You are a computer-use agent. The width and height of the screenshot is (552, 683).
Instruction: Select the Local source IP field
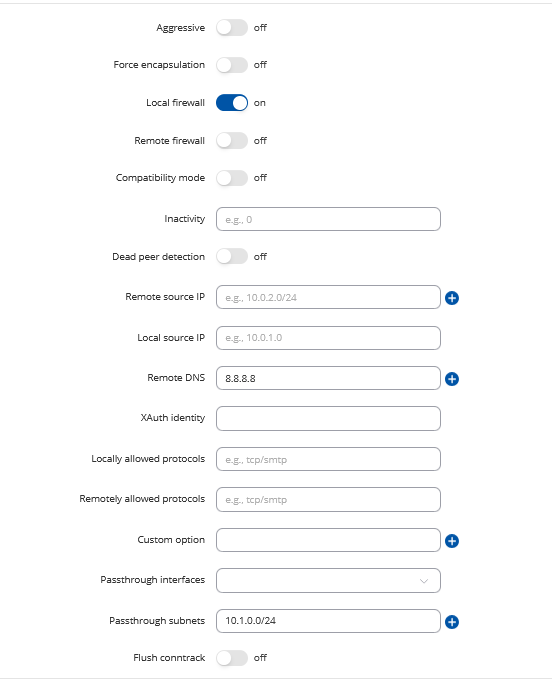[x=328, y=338]
